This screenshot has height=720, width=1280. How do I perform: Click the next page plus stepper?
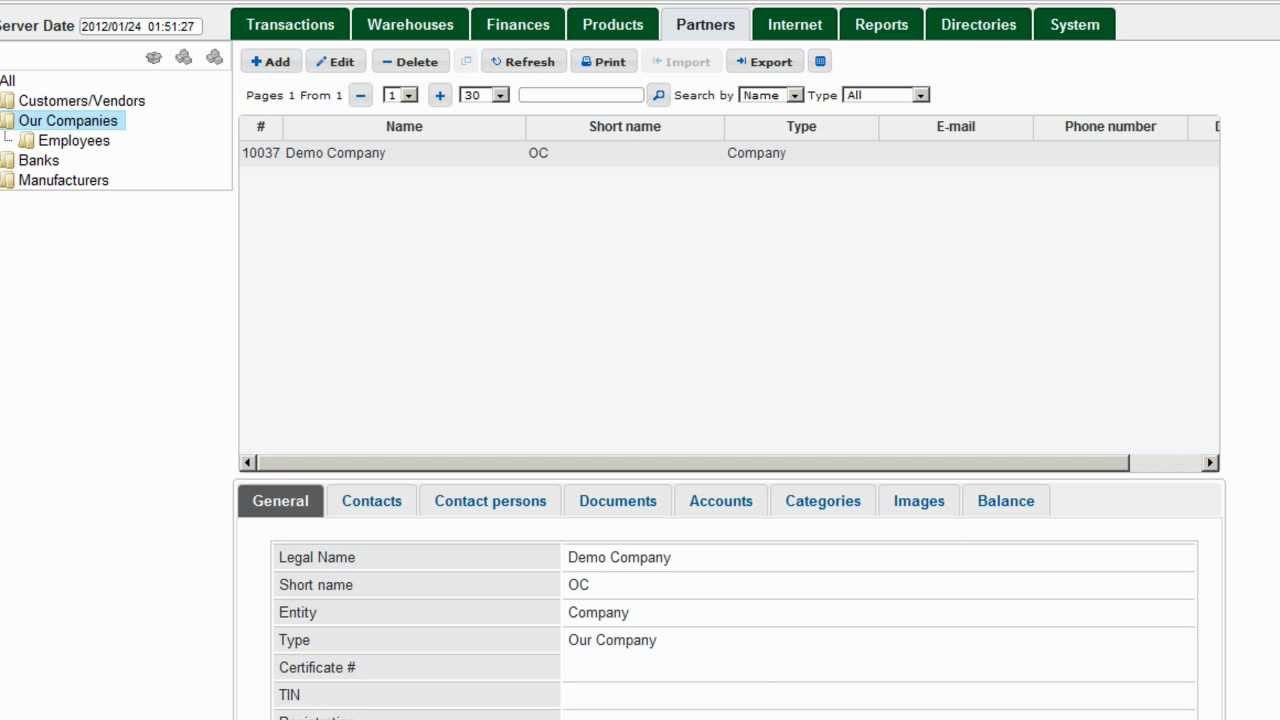(x=440, y=95)
